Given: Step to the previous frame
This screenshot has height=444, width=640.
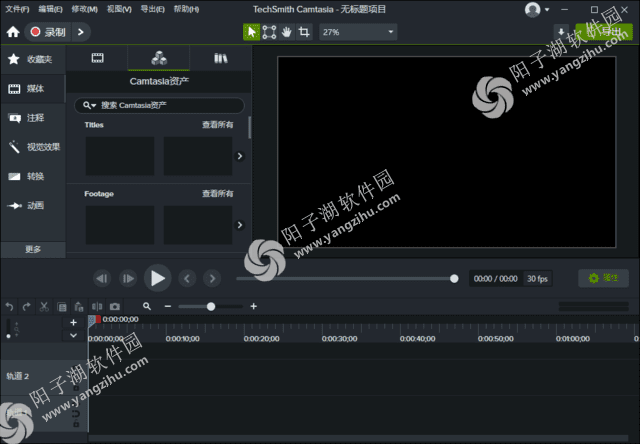Looking at the screenshot, I should [x=102, y=278].
